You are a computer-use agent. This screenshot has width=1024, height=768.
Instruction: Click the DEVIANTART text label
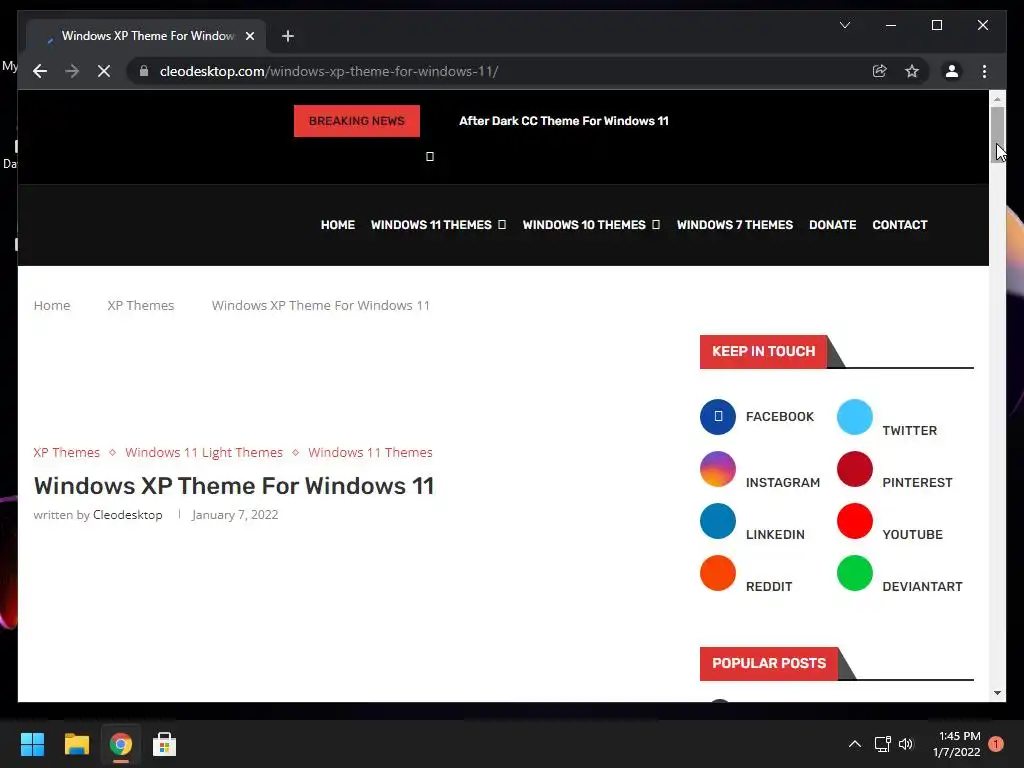(922, 587)
